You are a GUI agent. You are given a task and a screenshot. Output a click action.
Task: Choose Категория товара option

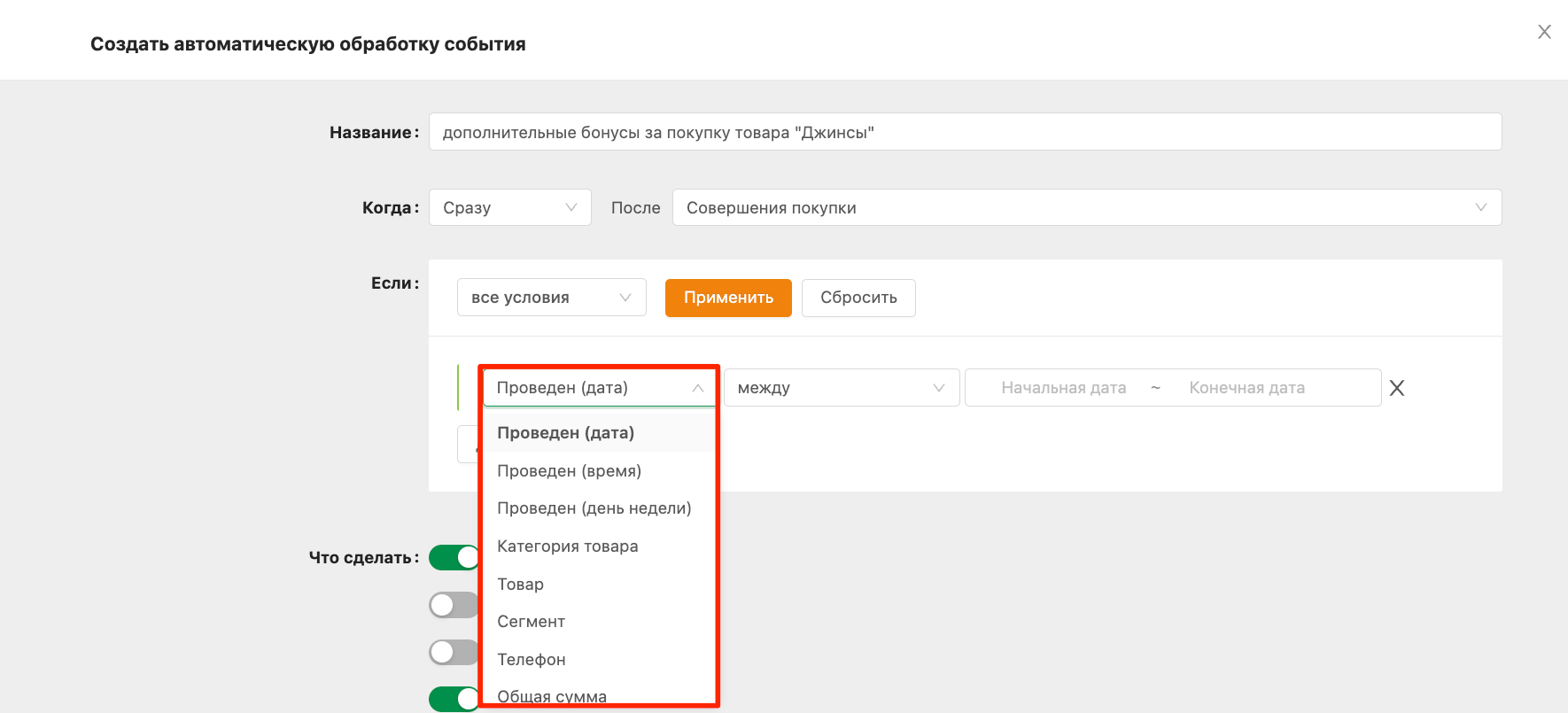[x=599, y=546]
